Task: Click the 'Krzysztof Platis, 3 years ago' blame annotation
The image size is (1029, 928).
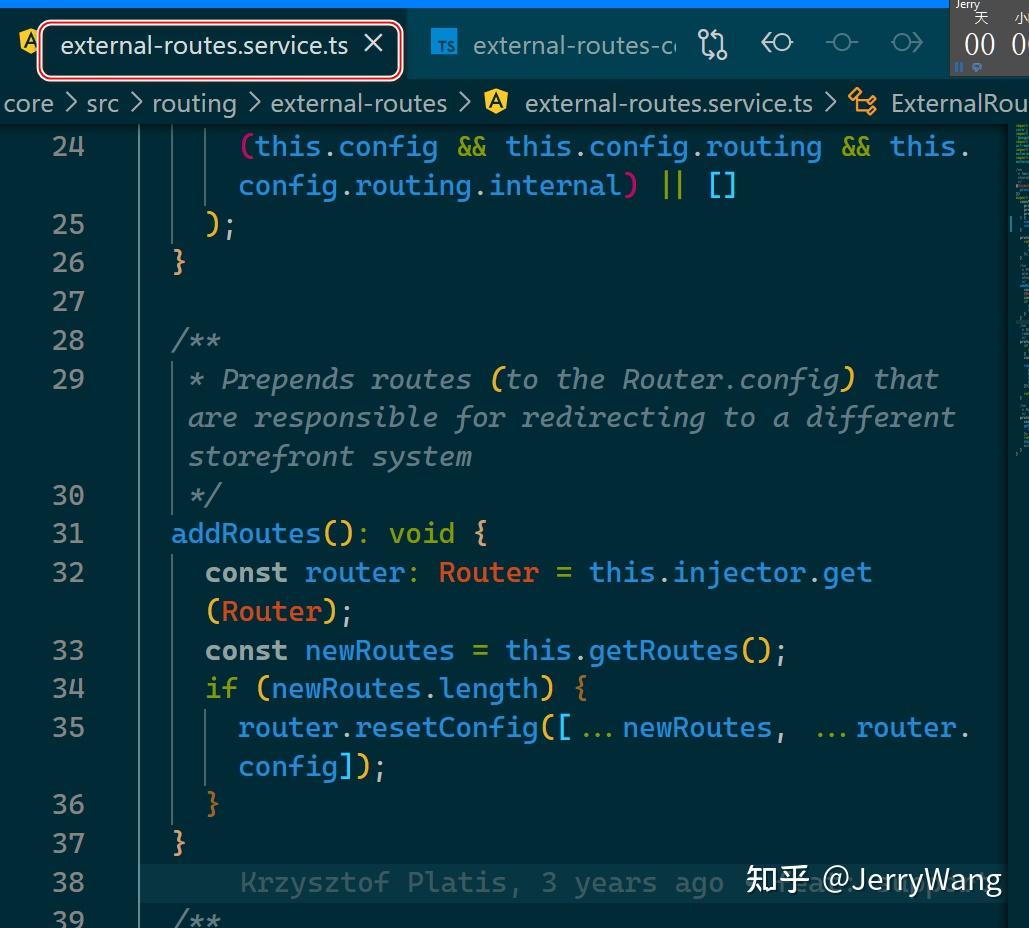Action: [482, 883]
